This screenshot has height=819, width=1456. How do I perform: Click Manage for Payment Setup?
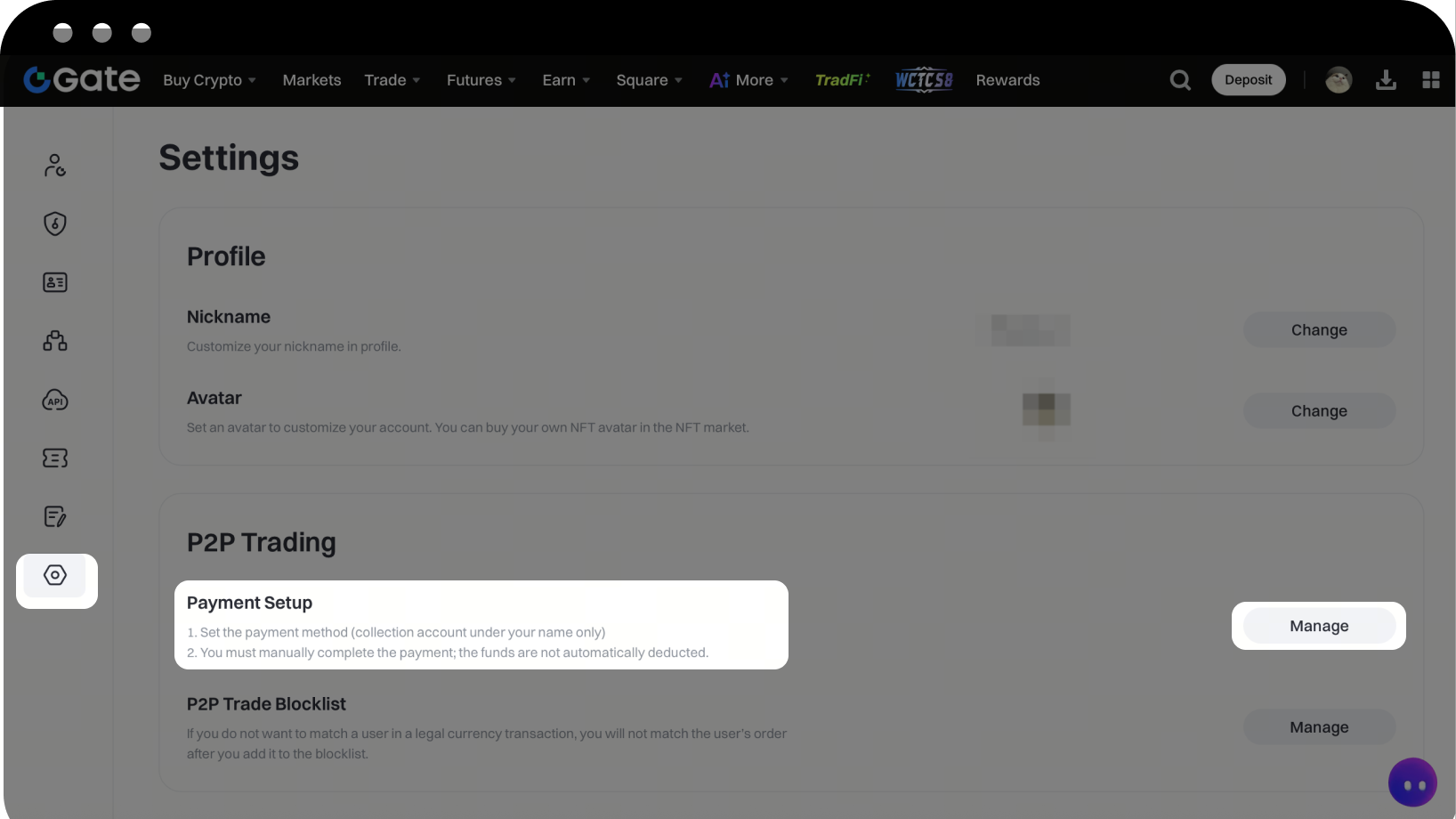pyautogui.click(x=1319, y=626)
